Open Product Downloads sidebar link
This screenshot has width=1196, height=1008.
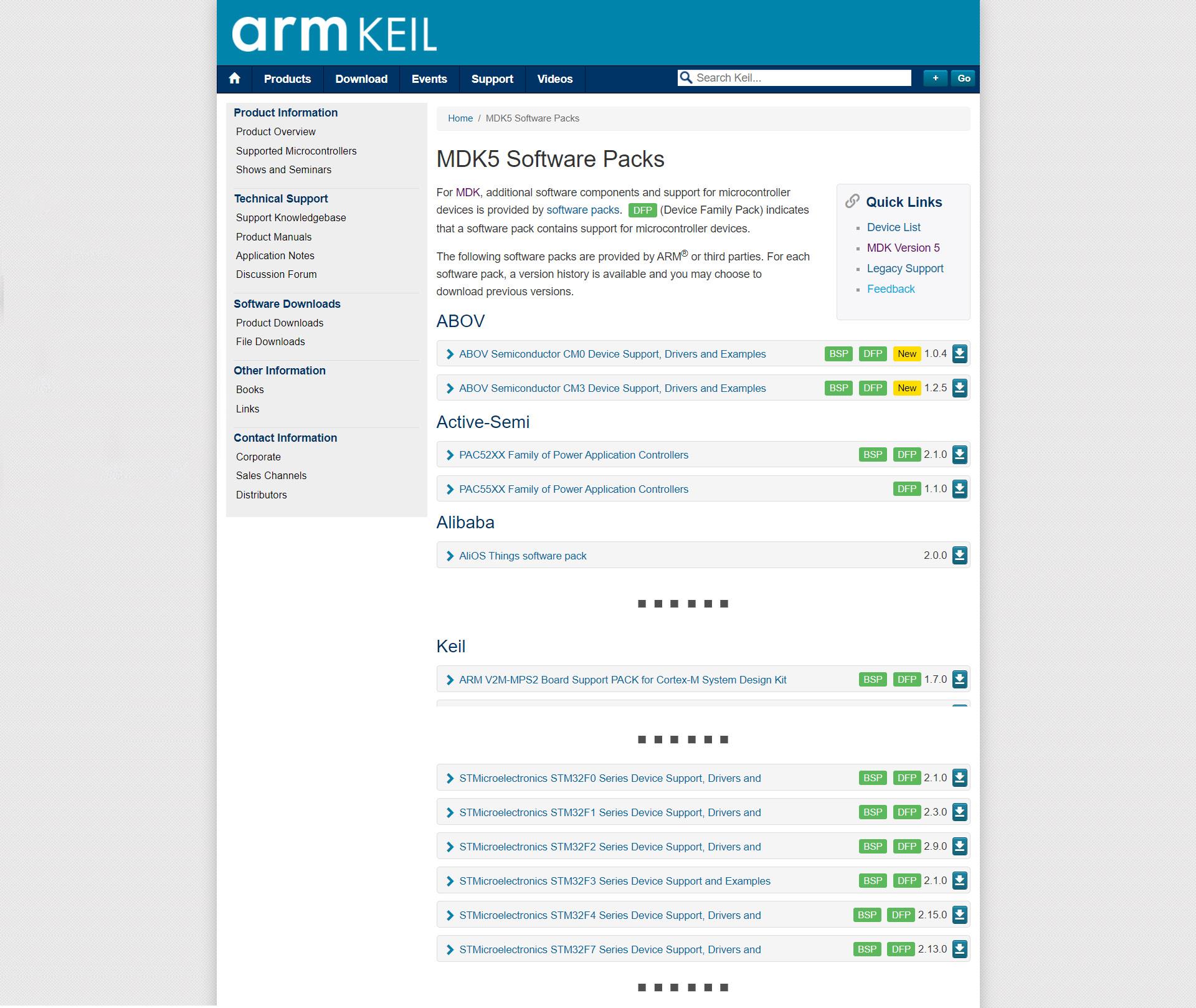click(280, 323)
